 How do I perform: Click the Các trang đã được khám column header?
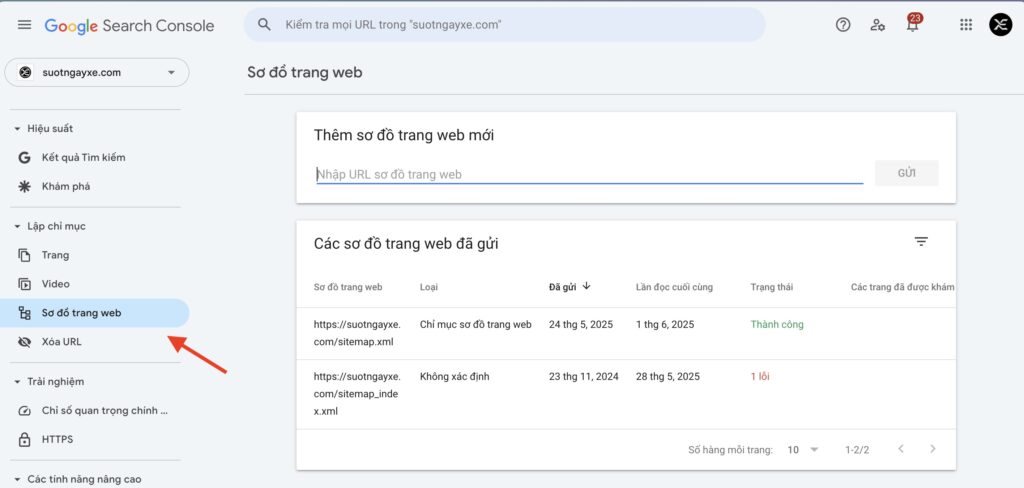pos(903,287)
